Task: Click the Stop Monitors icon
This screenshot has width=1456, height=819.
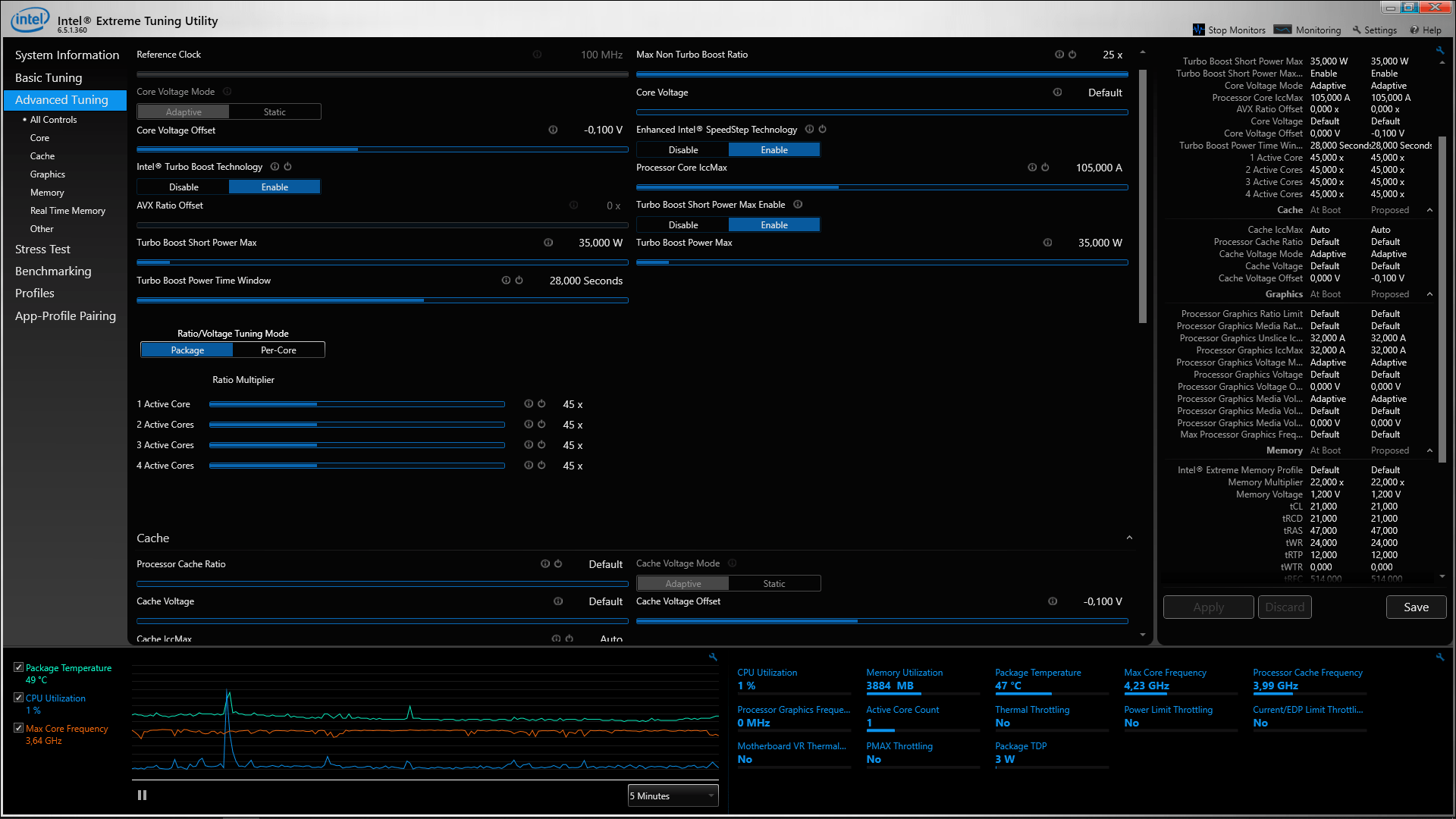Action: [x=1198, y=30]
